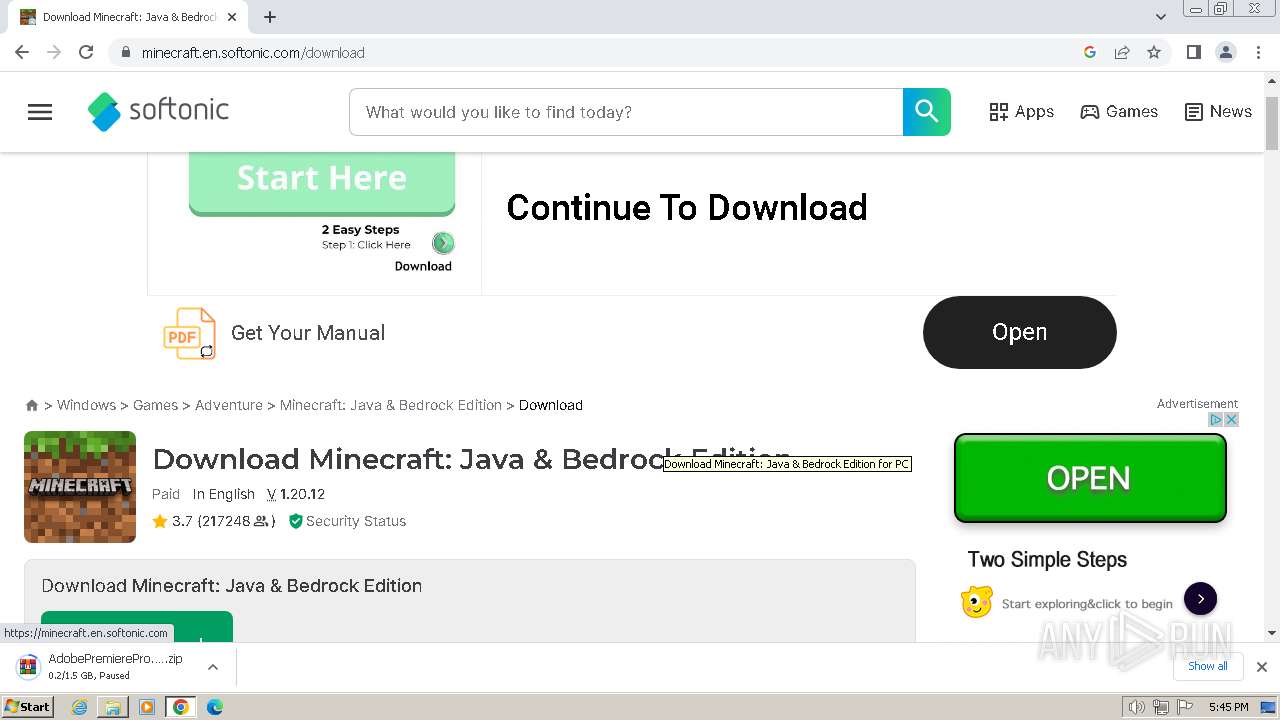Click the green download button

tap(137, 627)
